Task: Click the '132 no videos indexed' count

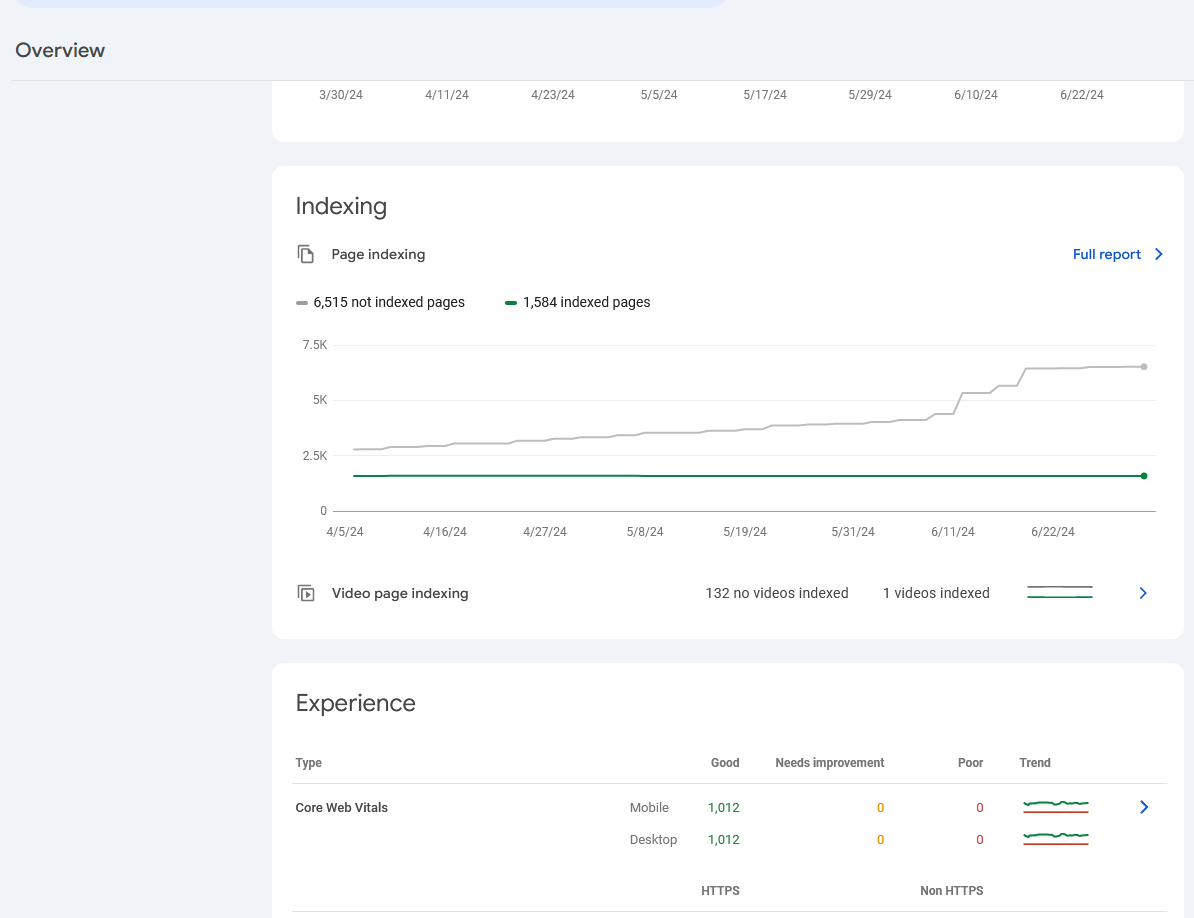Action: click(x=776, y=593)
